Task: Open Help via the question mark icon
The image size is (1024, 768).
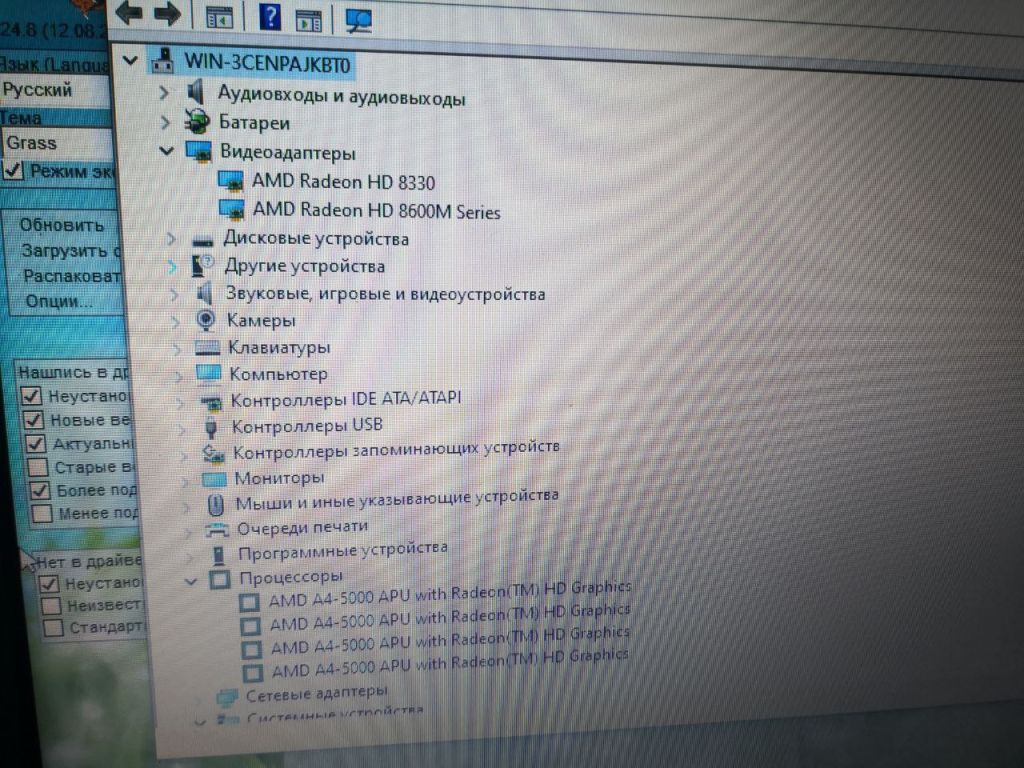Action: 270,17
